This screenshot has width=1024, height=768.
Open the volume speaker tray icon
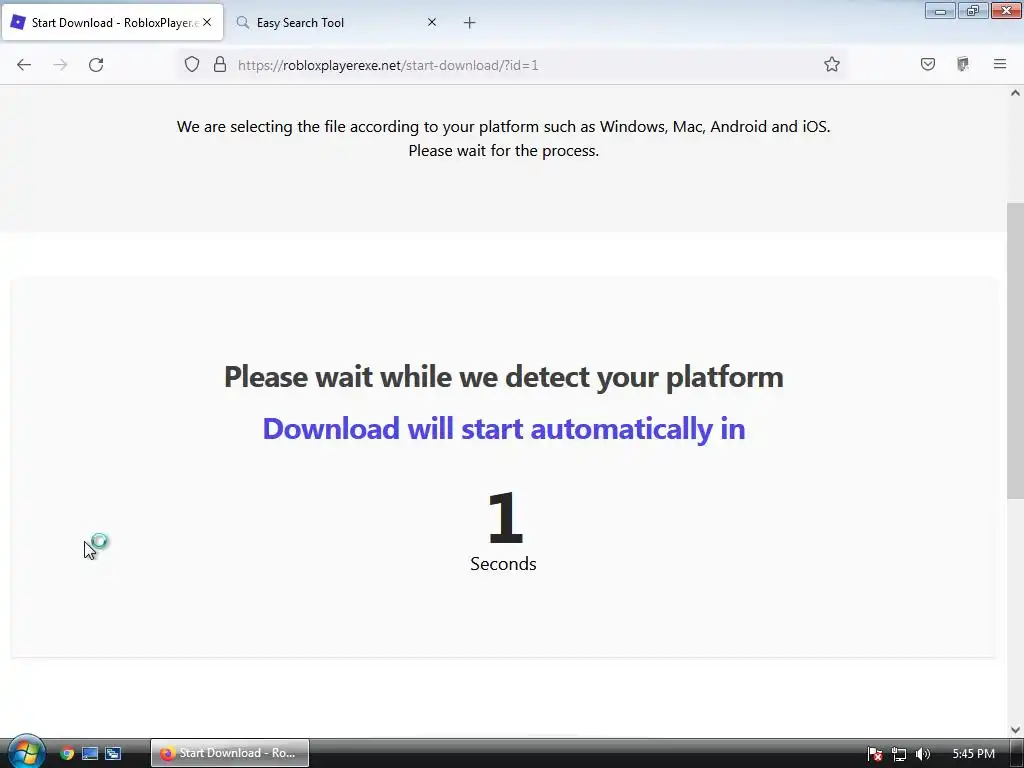pos(923,754)
